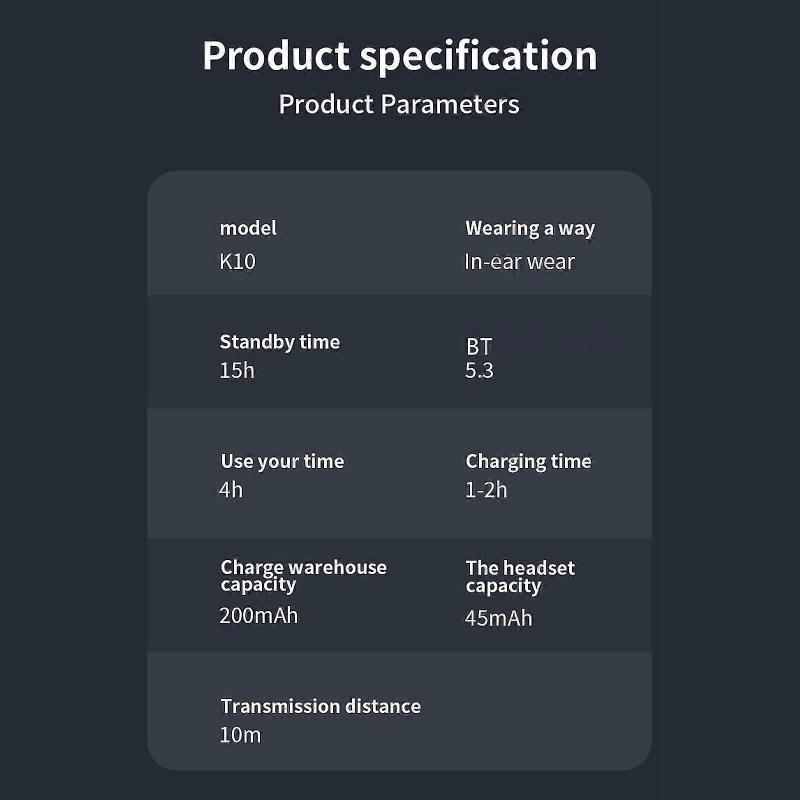
Task: Click the "Charging time" label
Action: [528, 461]
